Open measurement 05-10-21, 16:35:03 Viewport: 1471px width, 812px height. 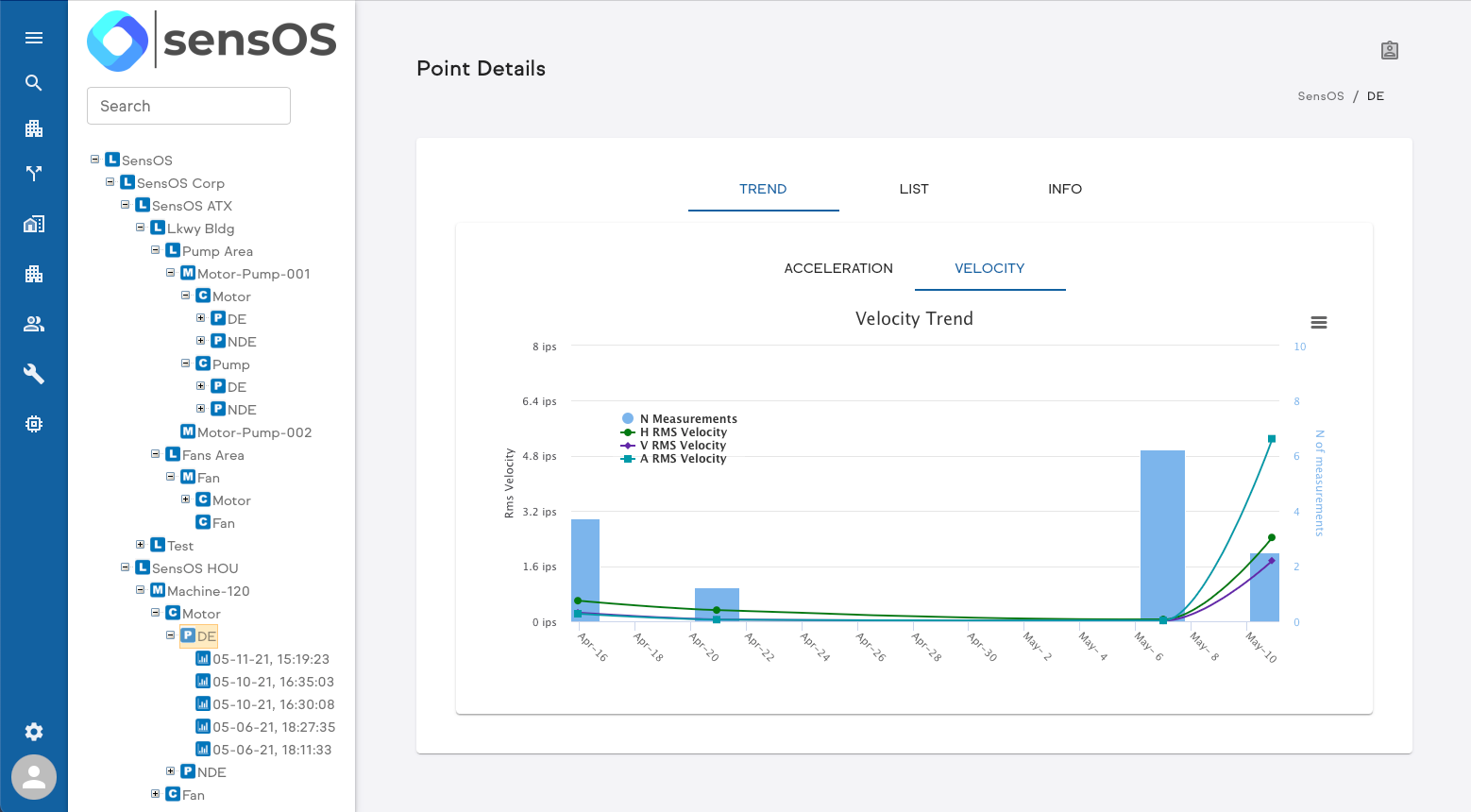[273, 682]
